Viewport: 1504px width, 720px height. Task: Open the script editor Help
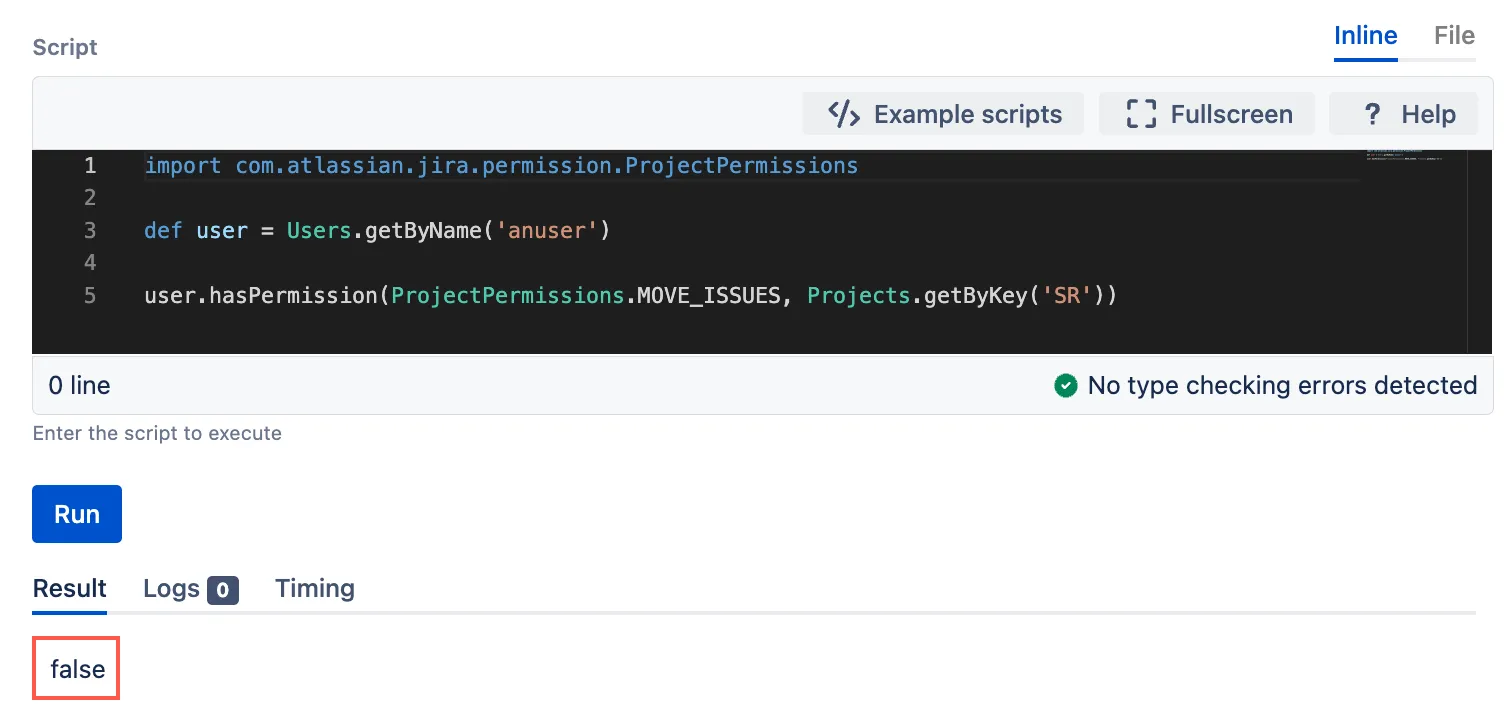tap(1403, 114)
